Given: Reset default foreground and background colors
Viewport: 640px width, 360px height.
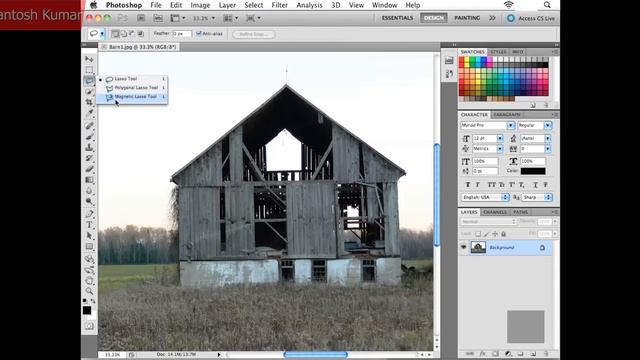Looking at the screenshot, I should pyautogui.click(x=85, y=301).
